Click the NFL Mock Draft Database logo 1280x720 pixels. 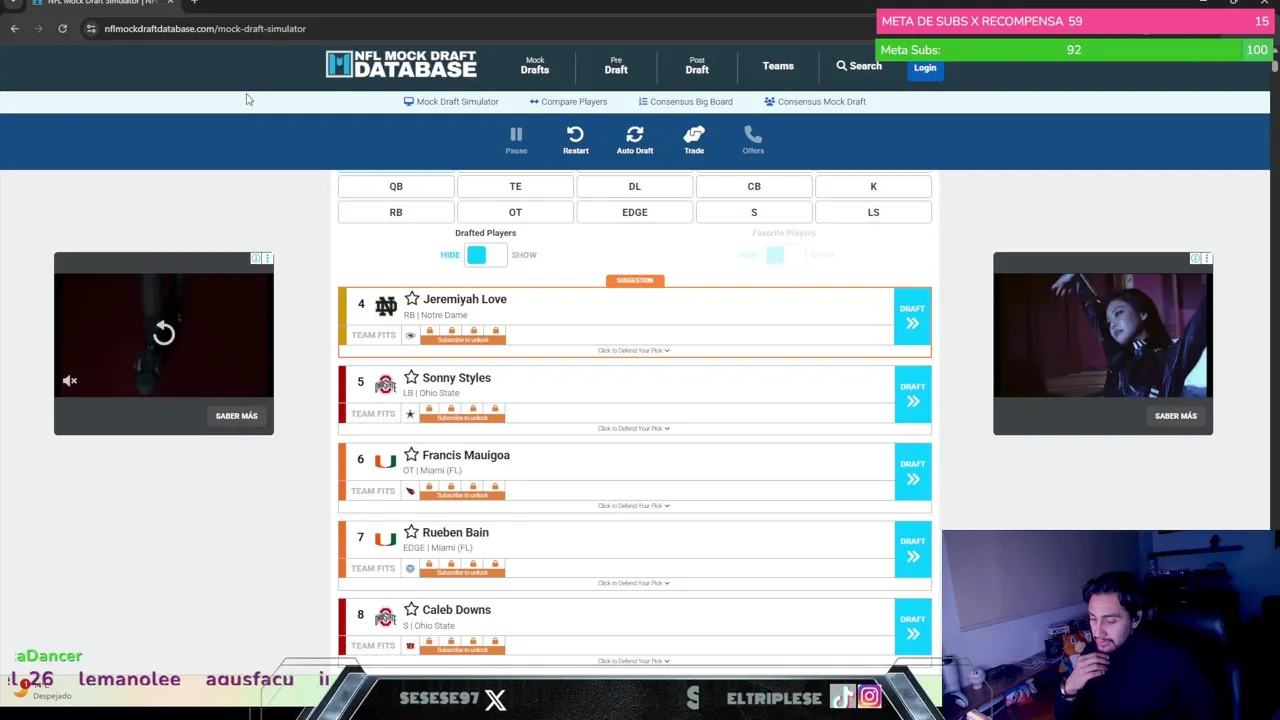pyautogui.click(x=401, y=65)
